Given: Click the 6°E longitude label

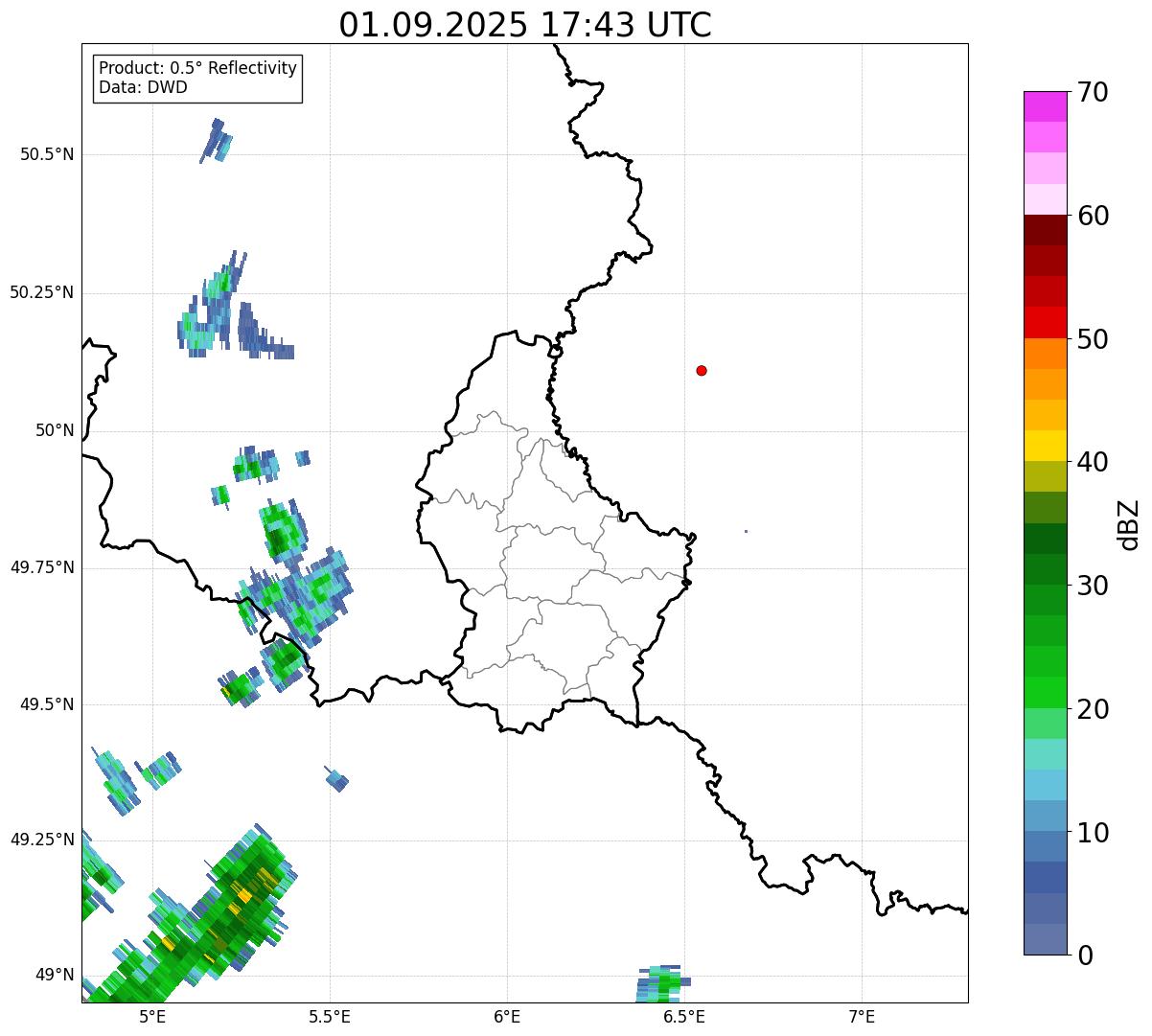Looking at the screenshot, I should pyautogui.click(x=507, y=1017).
